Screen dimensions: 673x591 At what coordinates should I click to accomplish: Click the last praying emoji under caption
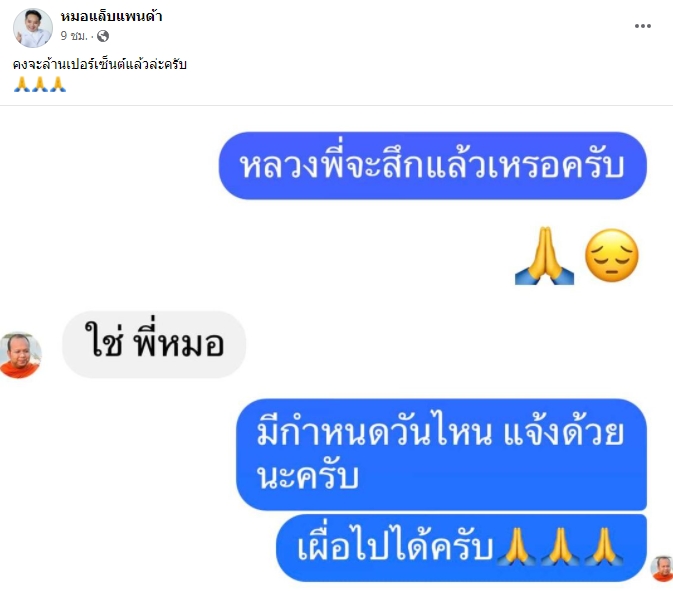point(58,85)
